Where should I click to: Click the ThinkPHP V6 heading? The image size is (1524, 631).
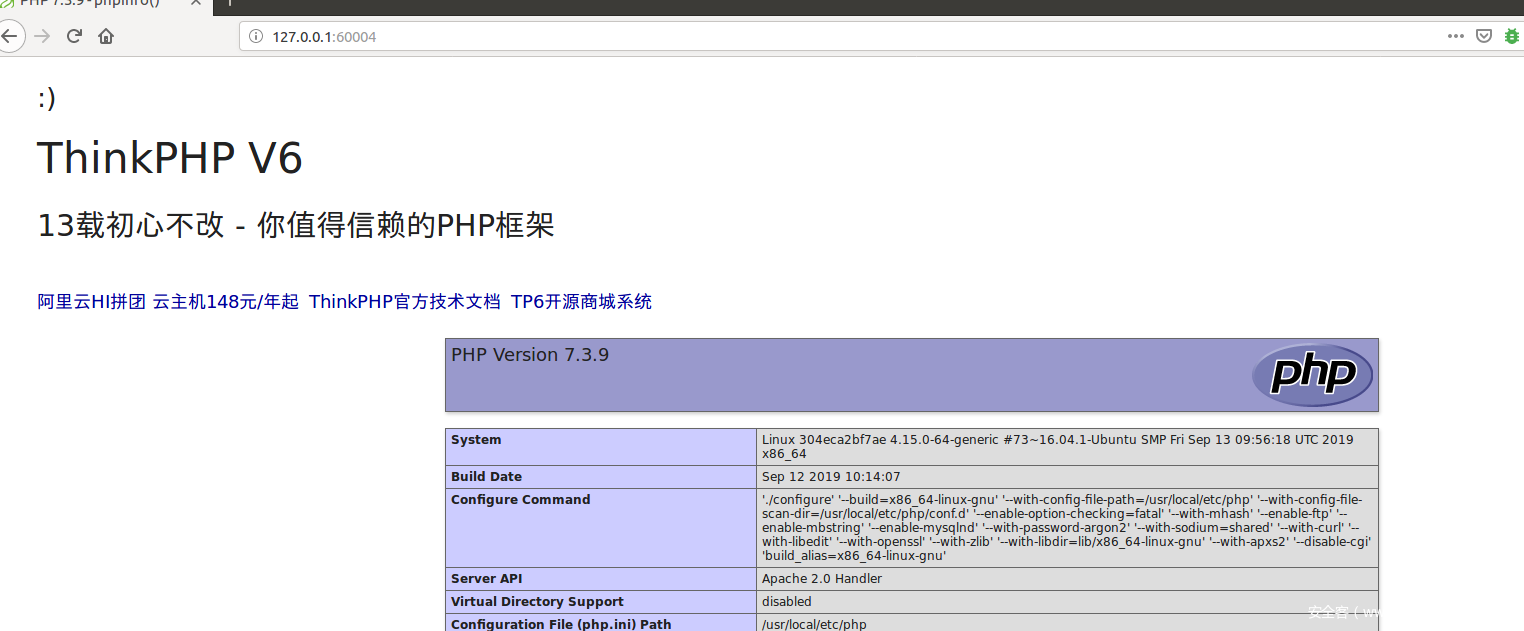point(170,158)
